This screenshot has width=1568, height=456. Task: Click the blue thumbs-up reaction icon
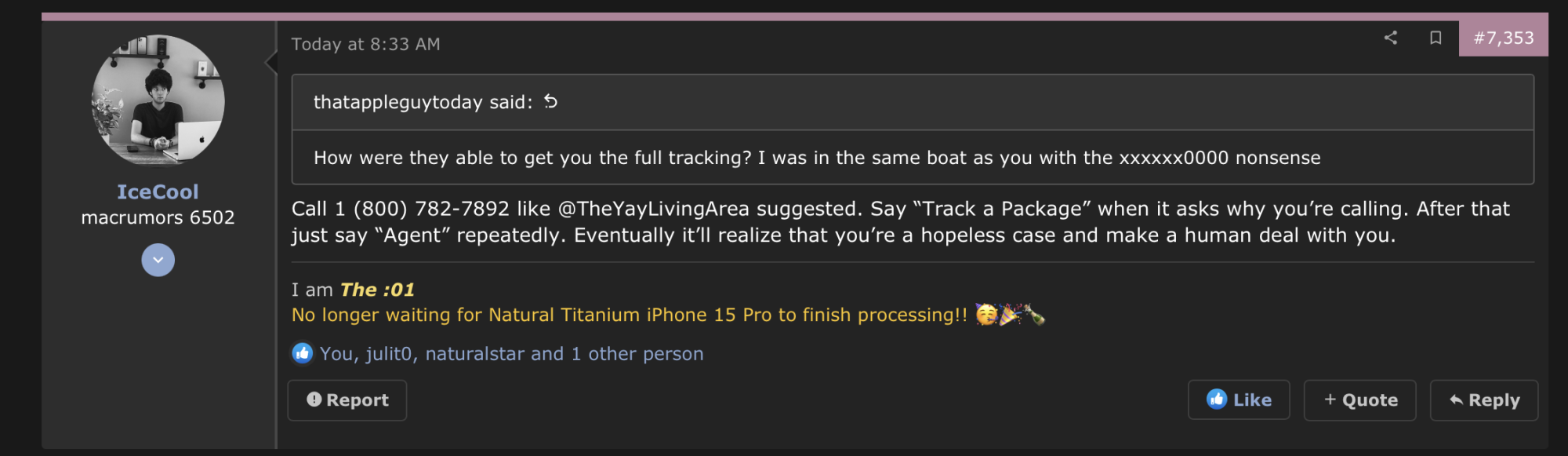(303, 353)
